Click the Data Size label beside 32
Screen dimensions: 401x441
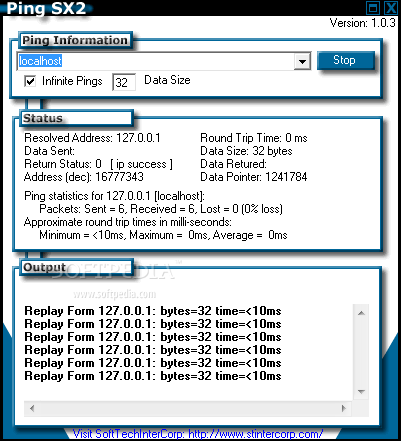167,80
